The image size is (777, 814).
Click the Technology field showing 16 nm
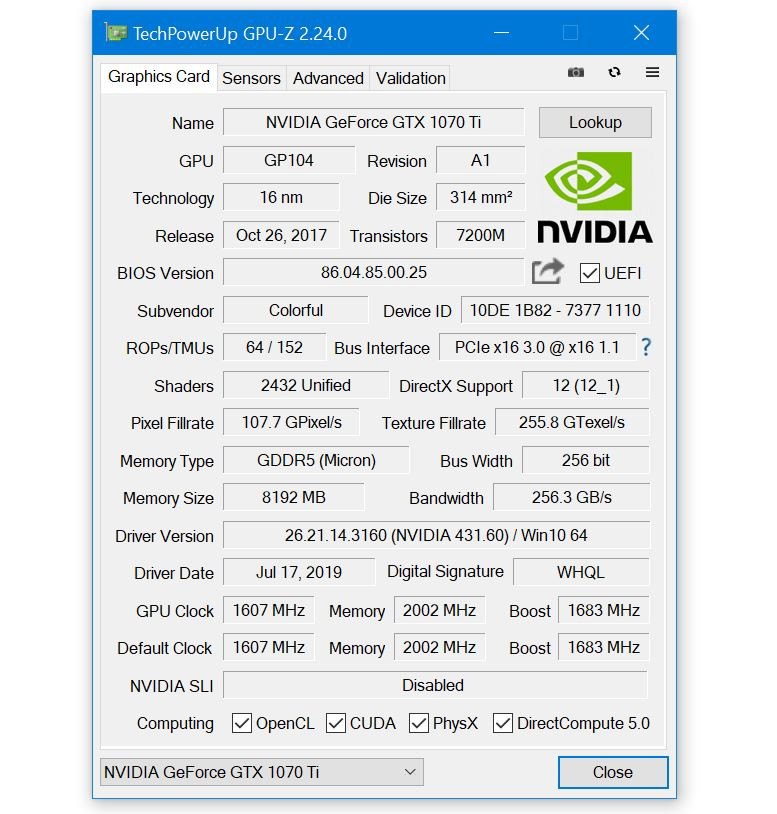(281, 197)
